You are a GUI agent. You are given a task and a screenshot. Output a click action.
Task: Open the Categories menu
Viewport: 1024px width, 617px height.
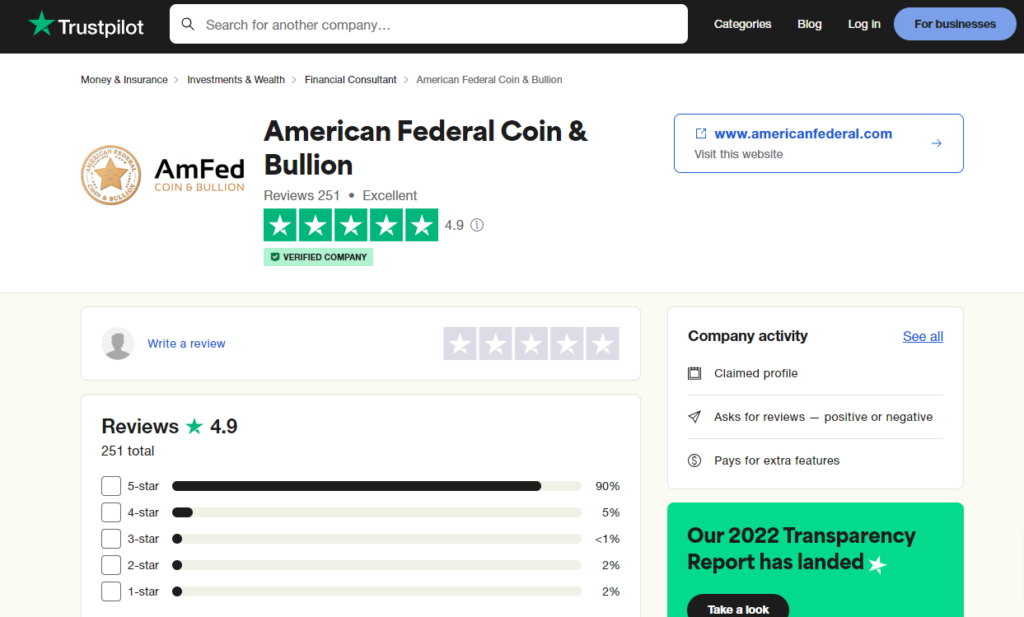tap(743, 24)
